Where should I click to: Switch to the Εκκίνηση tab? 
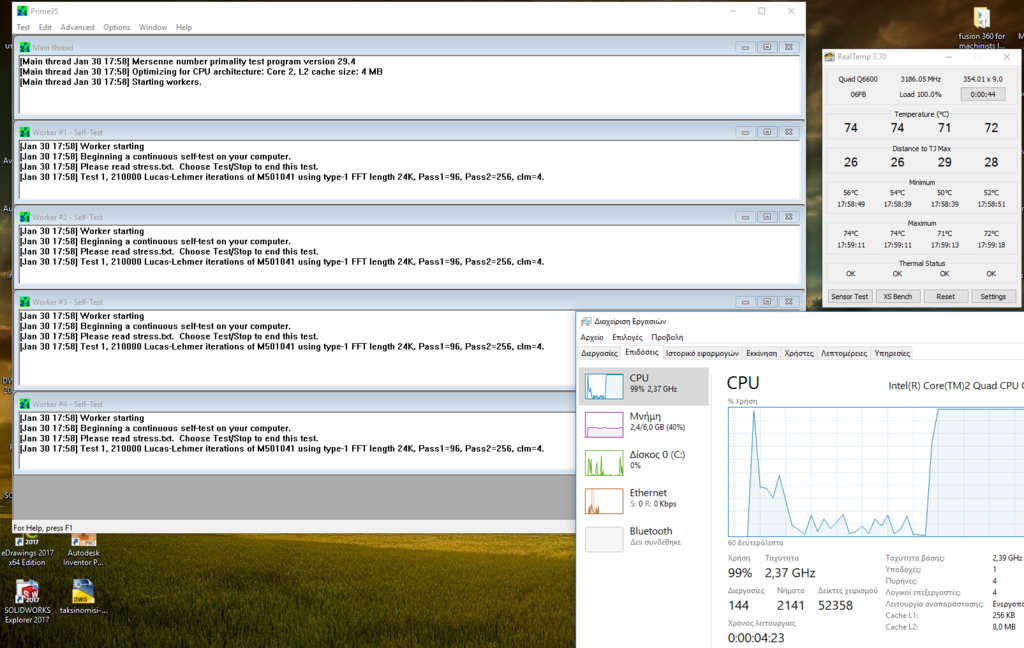tap(761, 353)
